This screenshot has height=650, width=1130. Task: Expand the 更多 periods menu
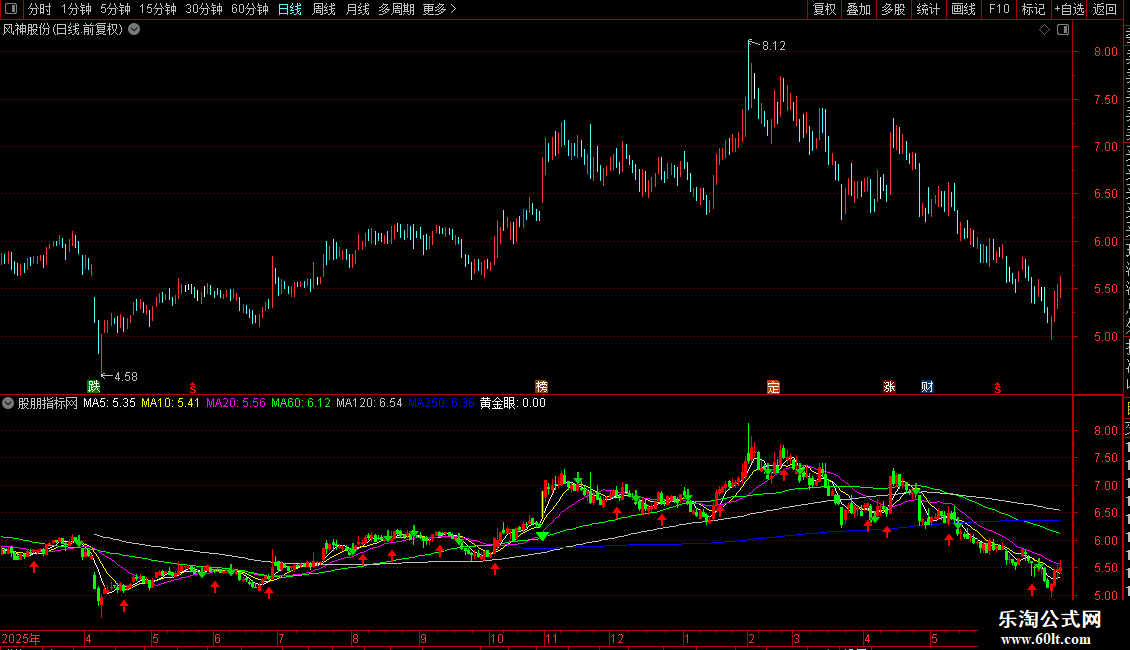439,9
